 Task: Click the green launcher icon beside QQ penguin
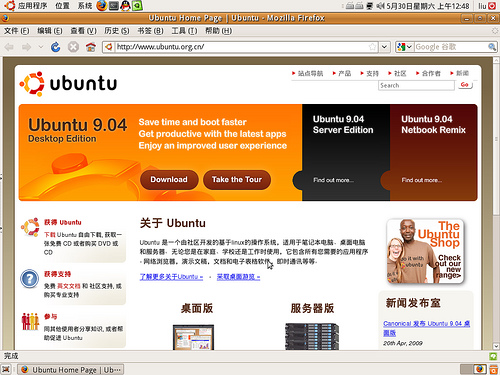[x=137, y=5]
